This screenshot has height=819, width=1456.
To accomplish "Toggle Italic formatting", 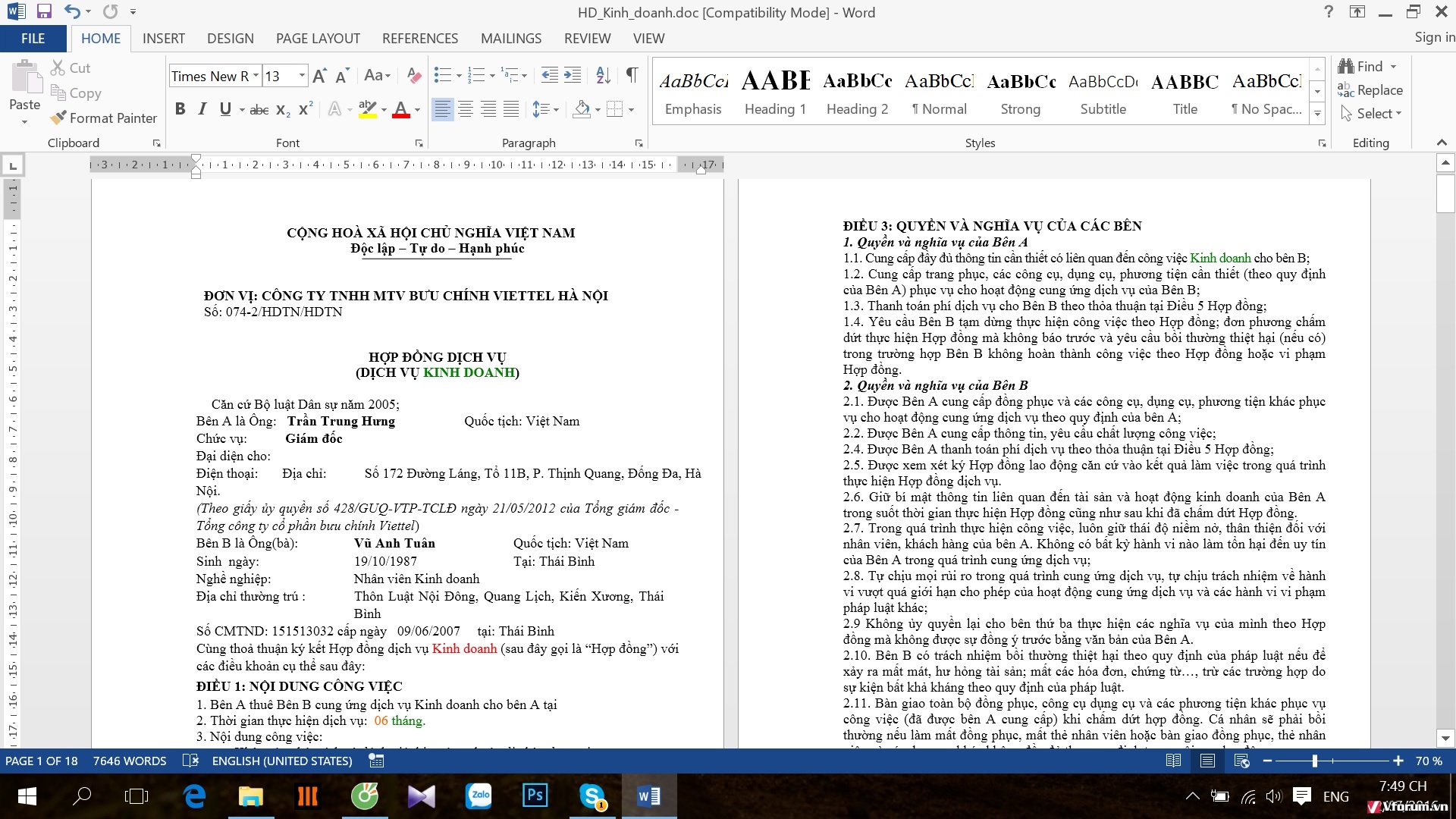I will 202,109.
